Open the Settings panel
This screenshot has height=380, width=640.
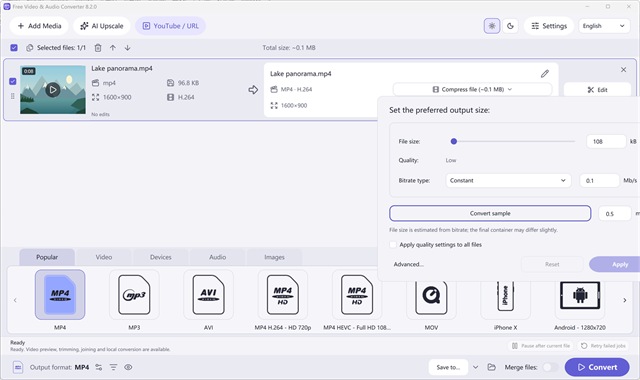point(549,26)
